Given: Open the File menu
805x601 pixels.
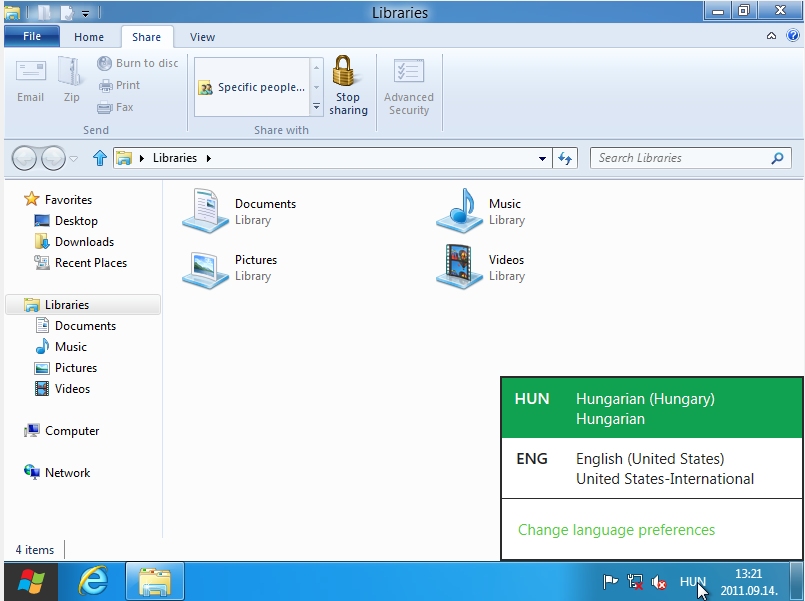Looking at the screenshot, I should tap(32, 36).
